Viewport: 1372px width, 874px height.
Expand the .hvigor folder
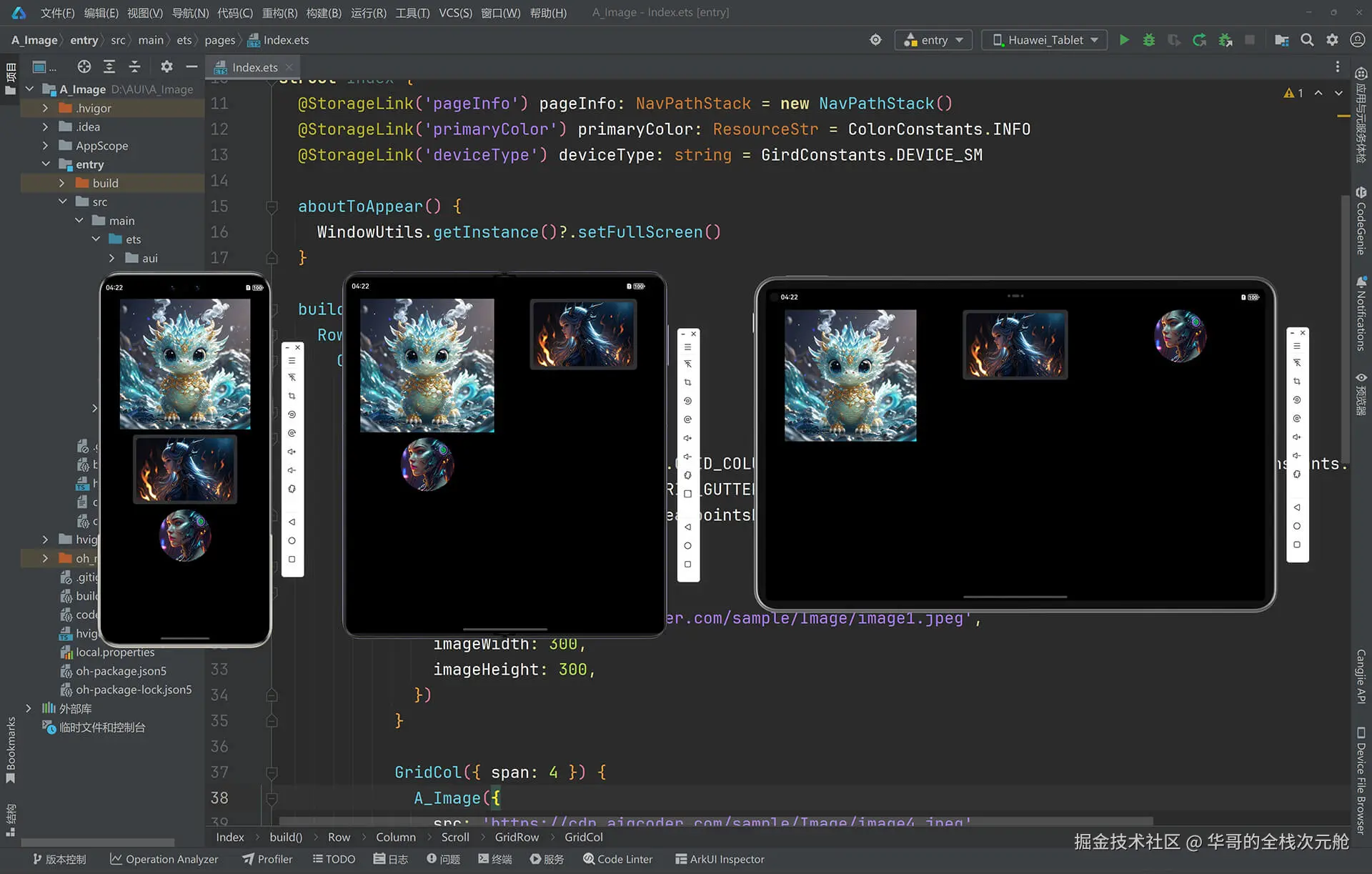[x=45, y=108]
